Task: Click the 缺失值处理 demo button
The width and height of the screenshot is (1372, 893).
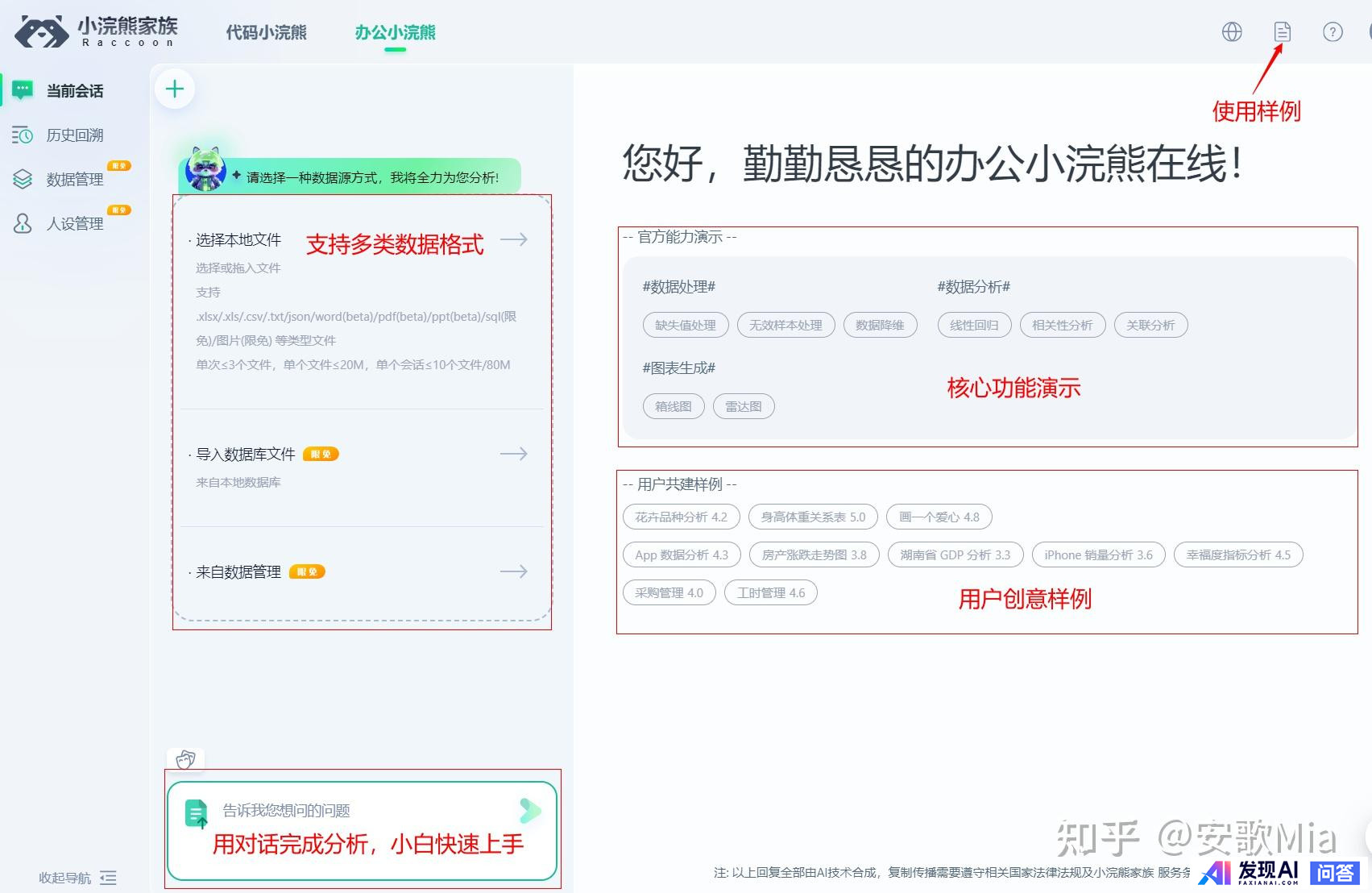Action: click(685, 325)
